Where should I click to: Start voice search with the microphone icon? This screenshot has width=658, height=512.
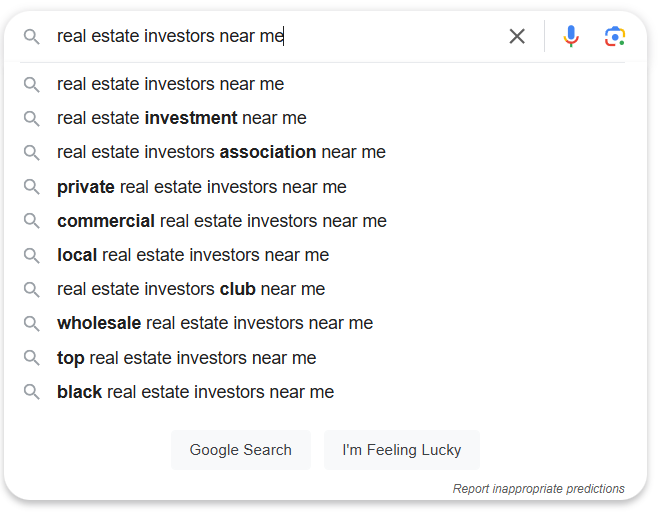571,36
